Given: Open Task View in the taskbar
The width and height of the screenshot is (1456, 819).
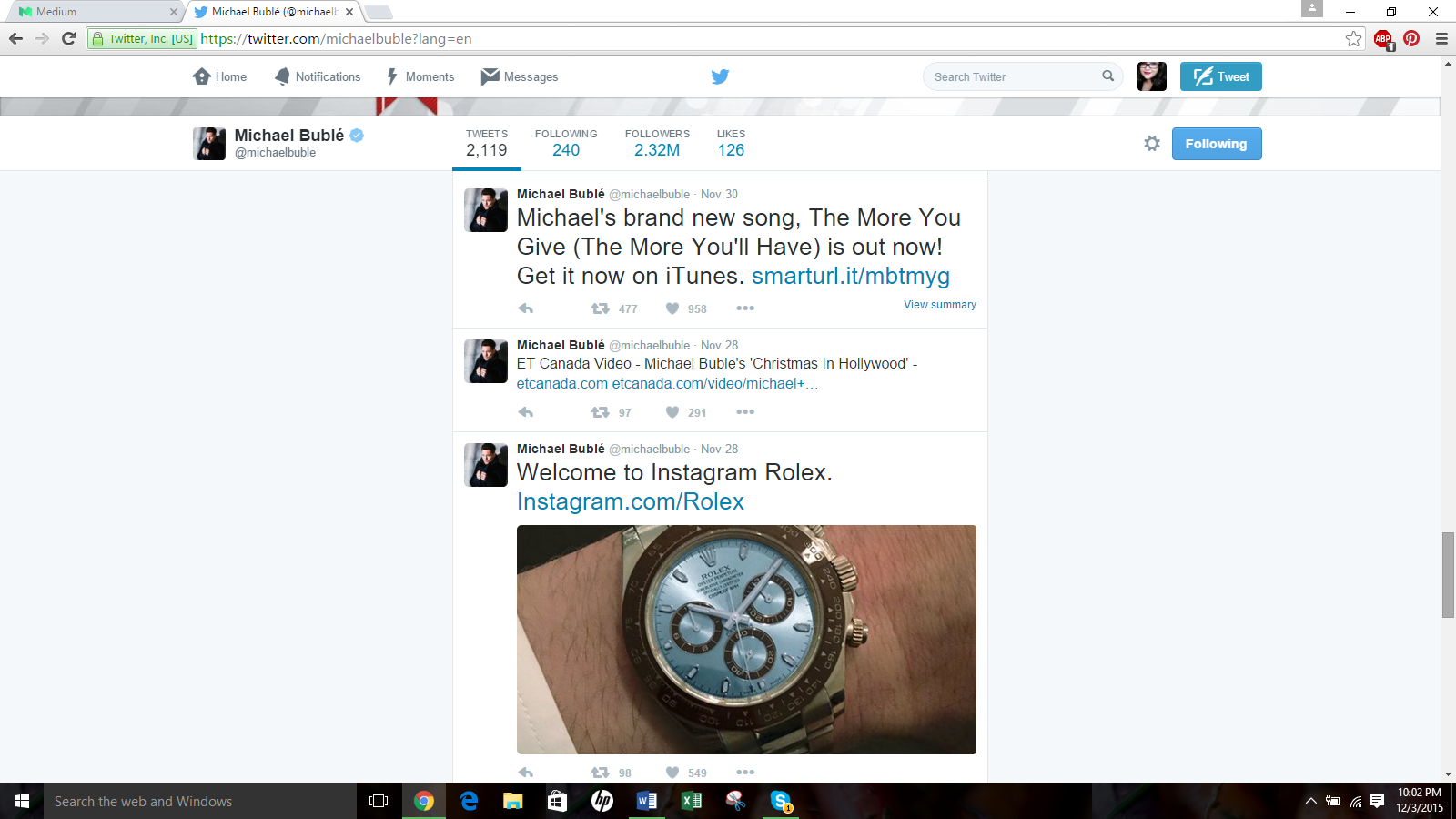Looking at the screenshot, I should tap(379, 801).
